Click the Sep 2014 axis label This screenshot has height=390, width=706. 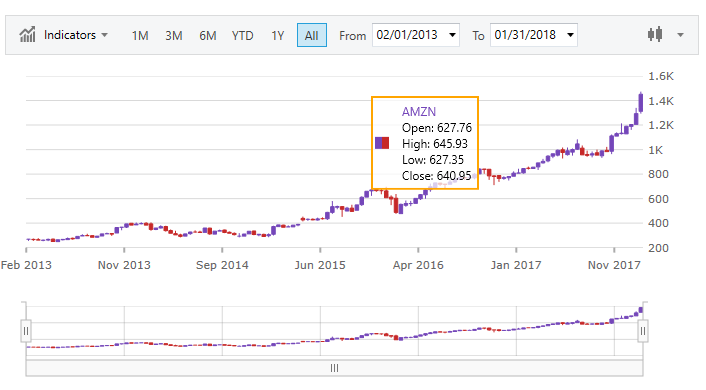pyautogui.click(x=222, y=265)
